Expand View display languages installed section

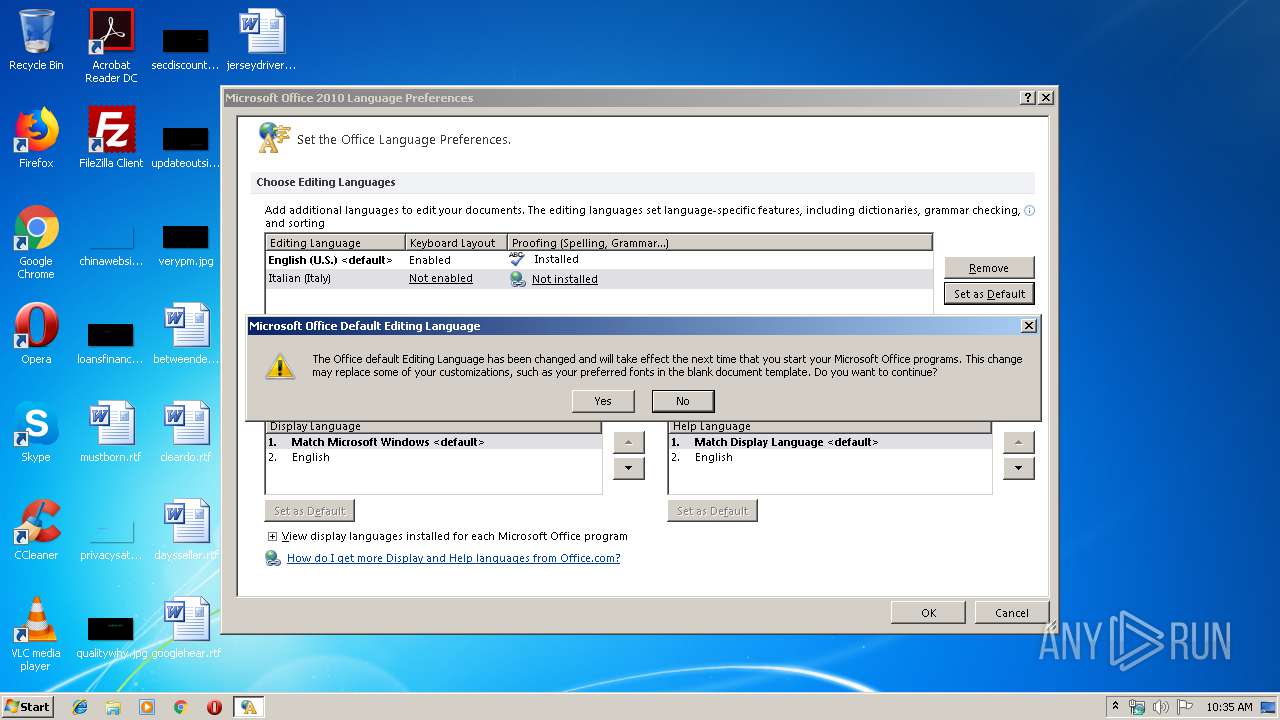272,537
